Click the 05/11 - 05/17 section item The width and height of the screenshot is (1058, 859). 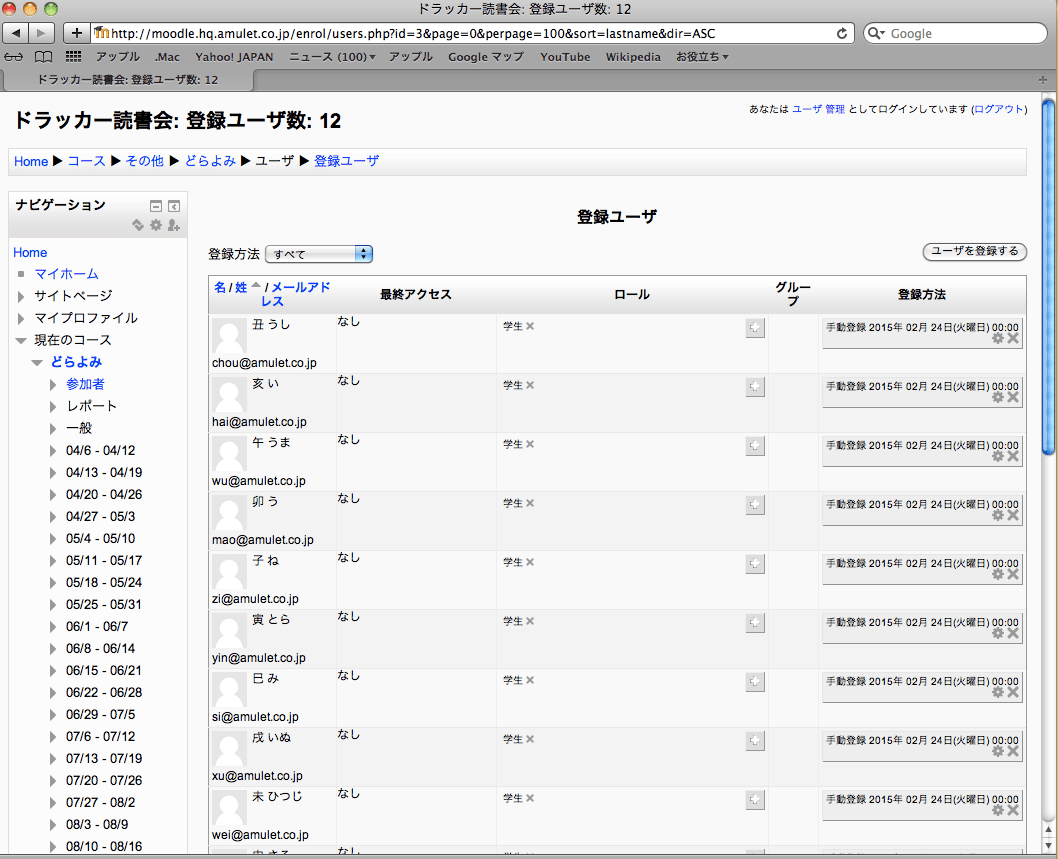pos(104,561)
